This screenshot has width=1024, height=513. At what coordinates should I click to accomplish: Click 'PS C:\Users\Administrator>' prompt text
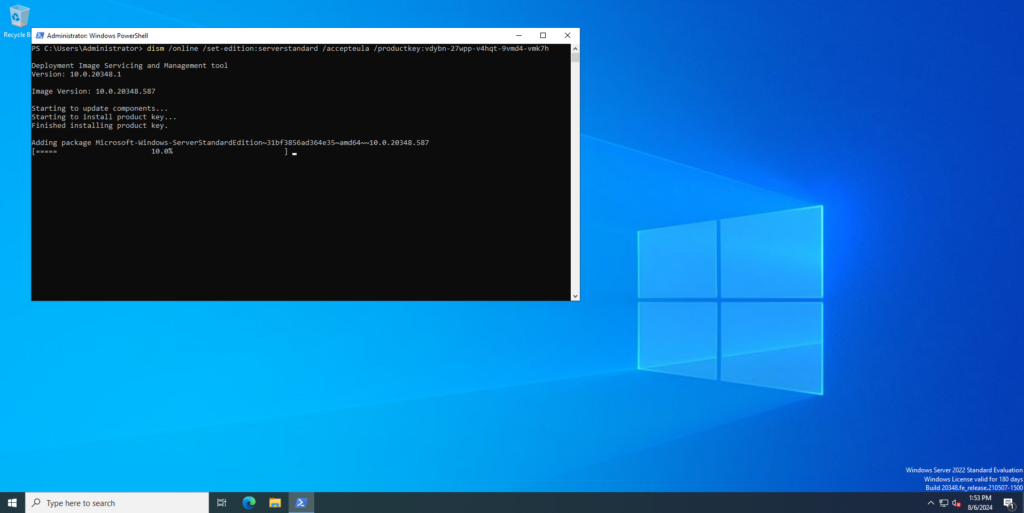87,48
